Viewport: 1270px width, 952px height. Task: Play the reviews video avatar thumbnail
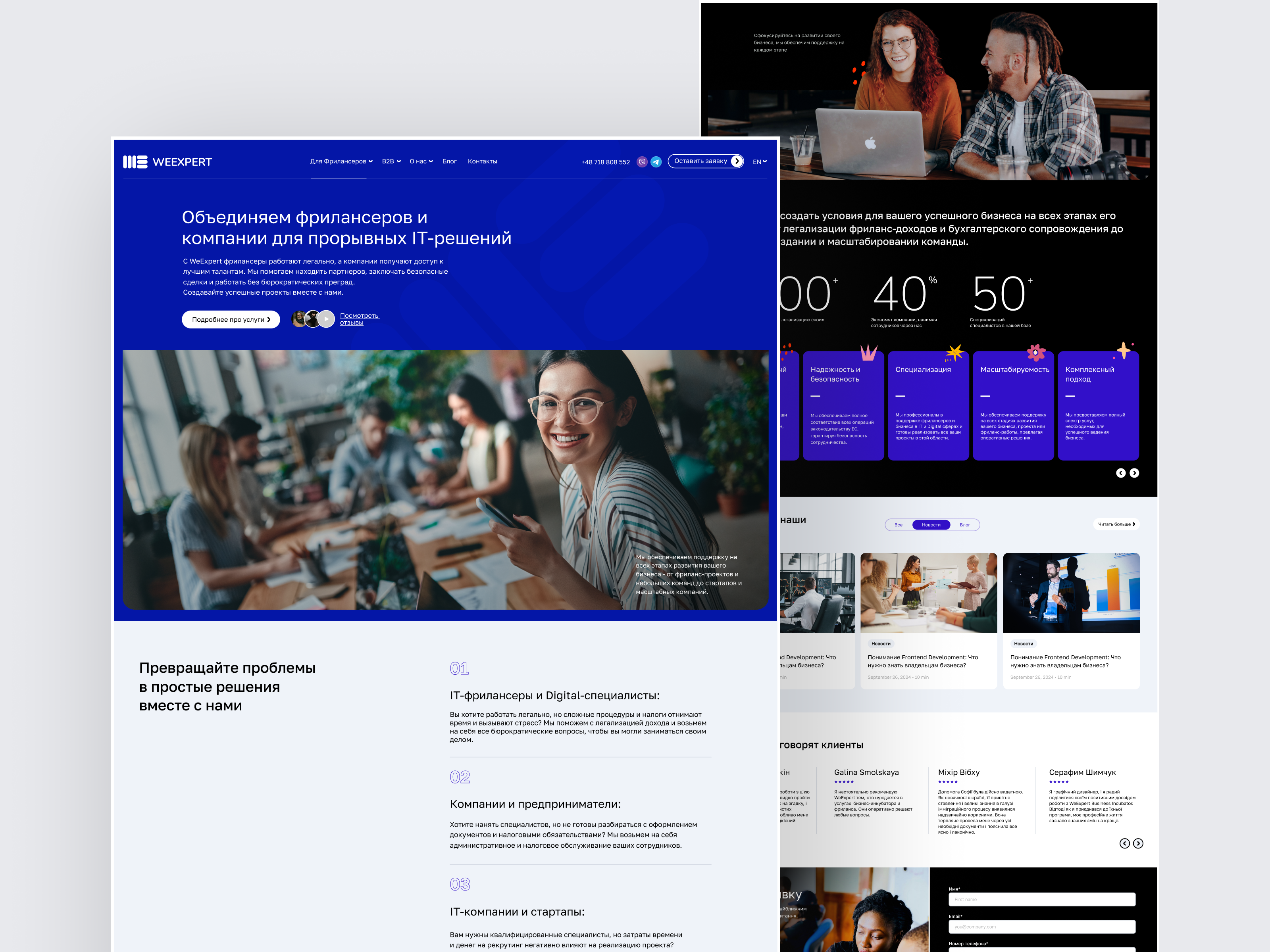pos(326,319)
